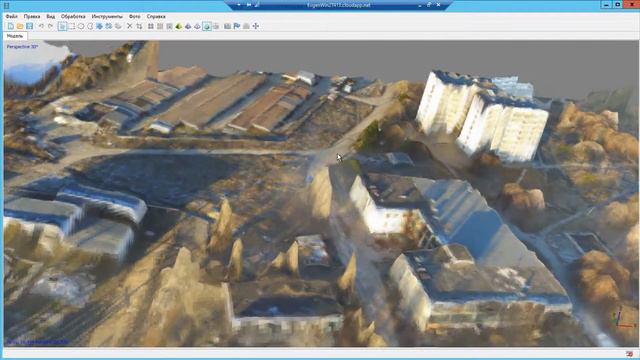Save the project with the floppy icon

(29, 26)
